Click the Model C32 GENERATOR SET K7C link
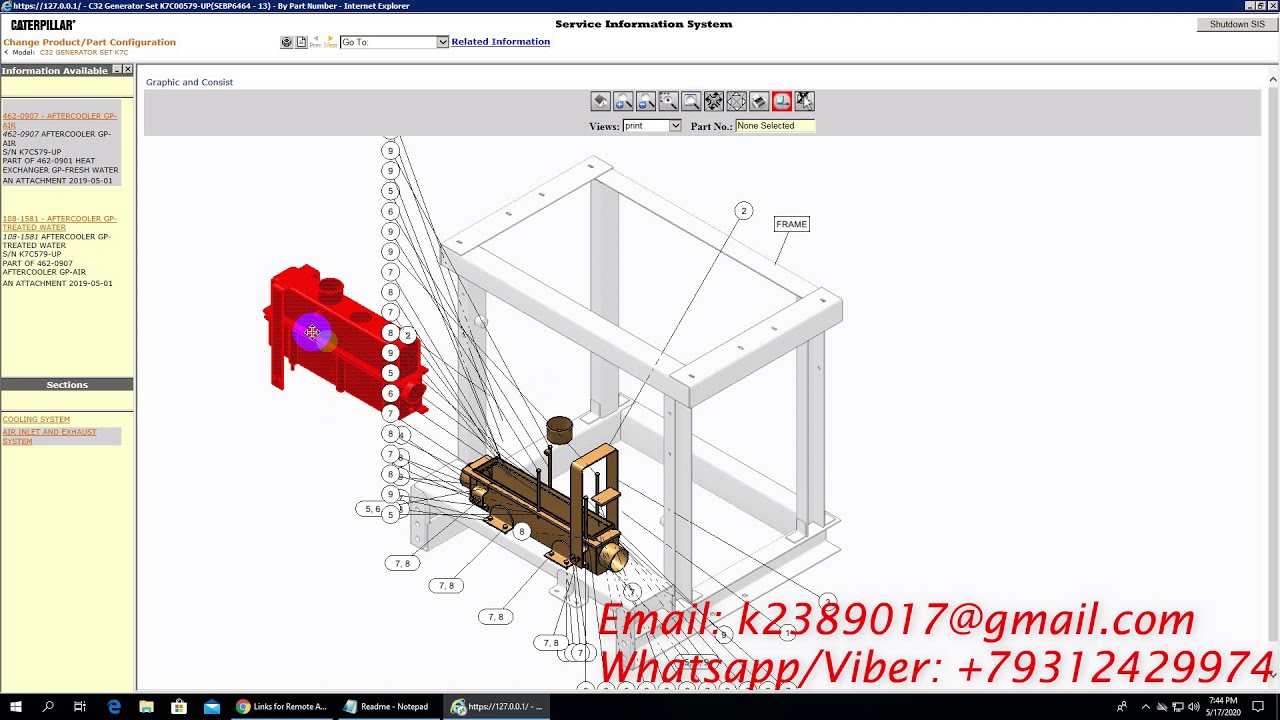 (84, 52)
